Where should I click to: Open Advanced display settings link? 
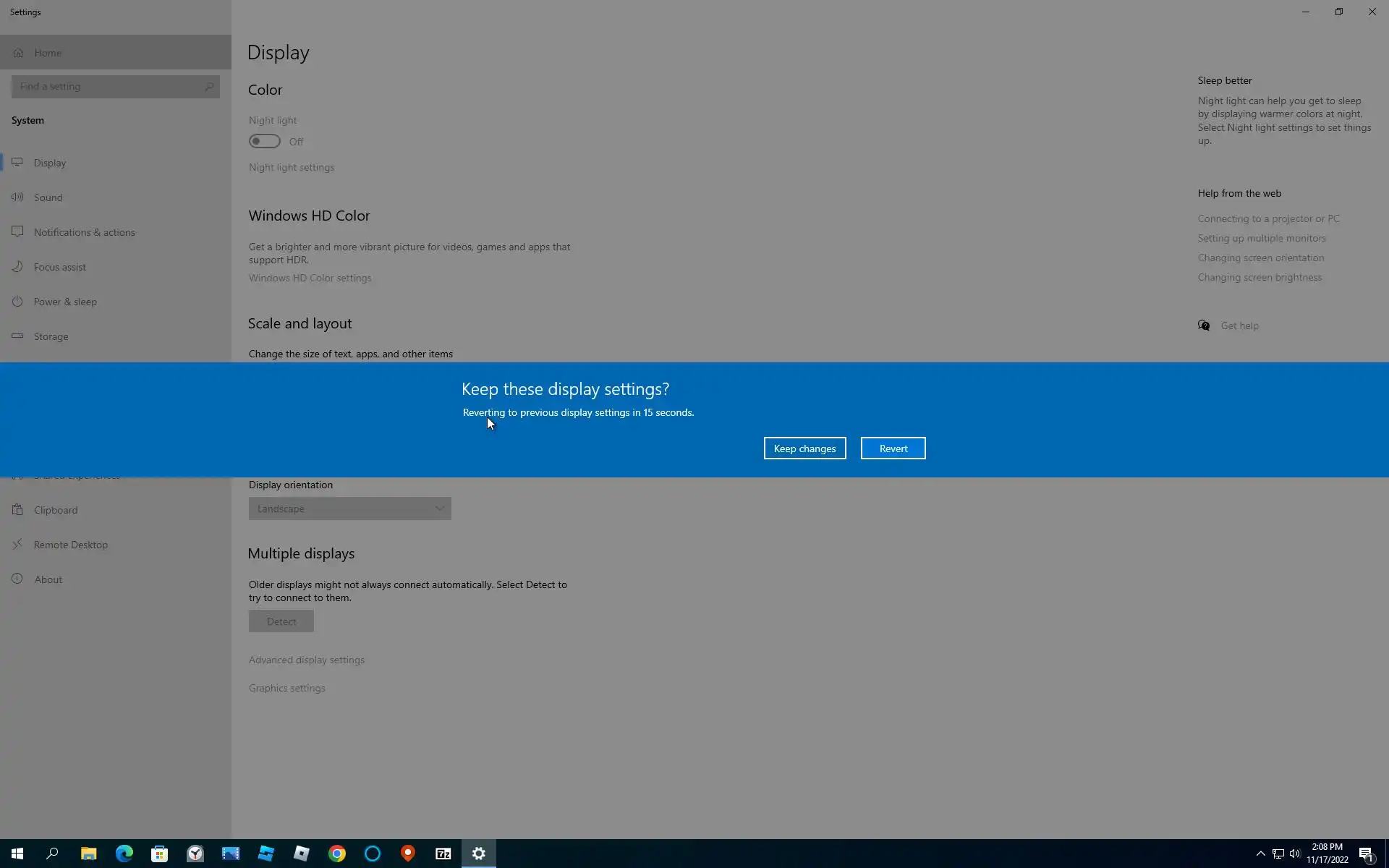click(307, 660)
